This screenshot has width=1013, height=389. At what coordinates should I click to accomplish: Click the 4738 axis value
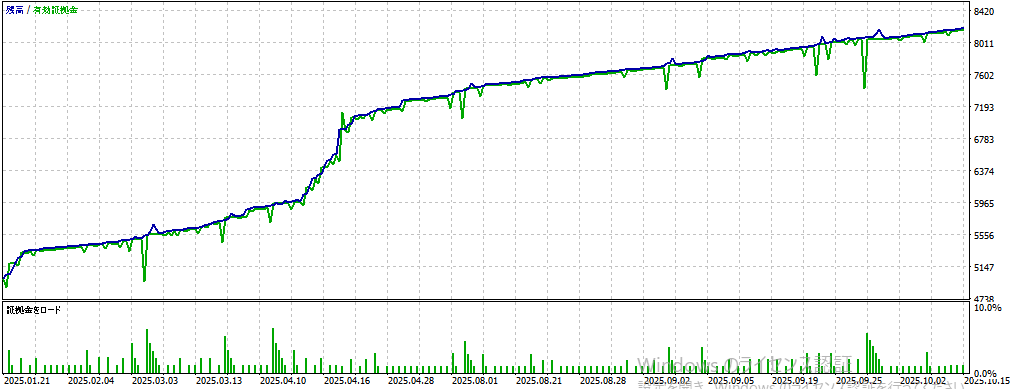tap(985, 299)
